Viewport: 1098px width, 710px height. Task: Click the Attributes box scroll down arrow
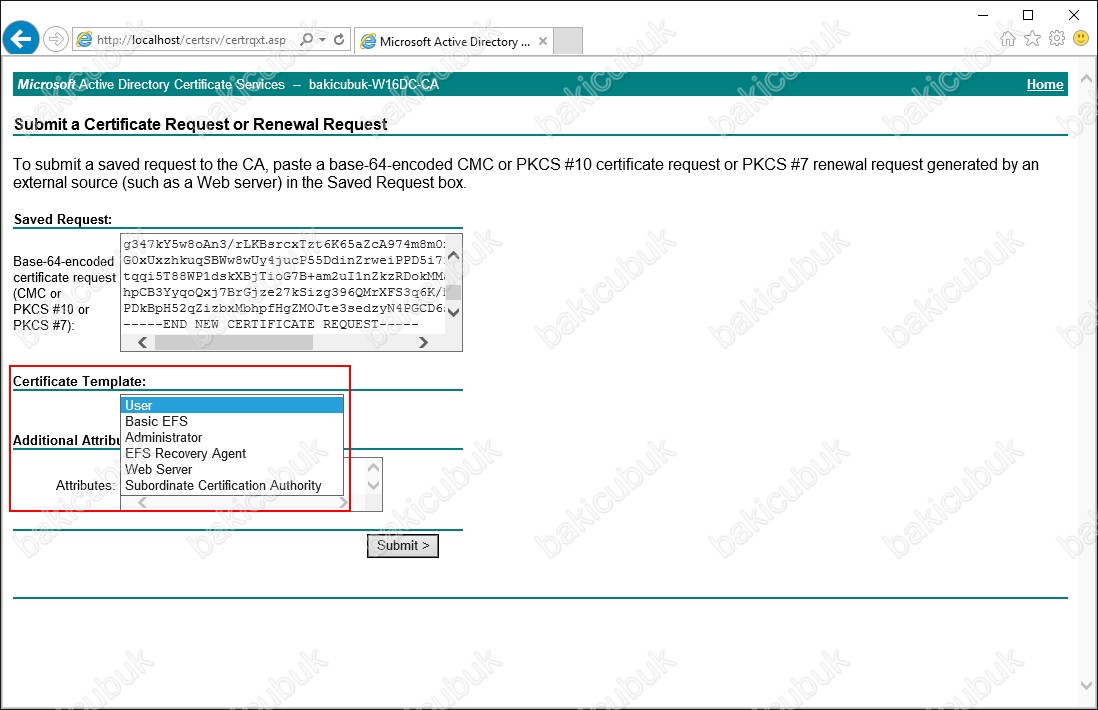click(374, 485)
